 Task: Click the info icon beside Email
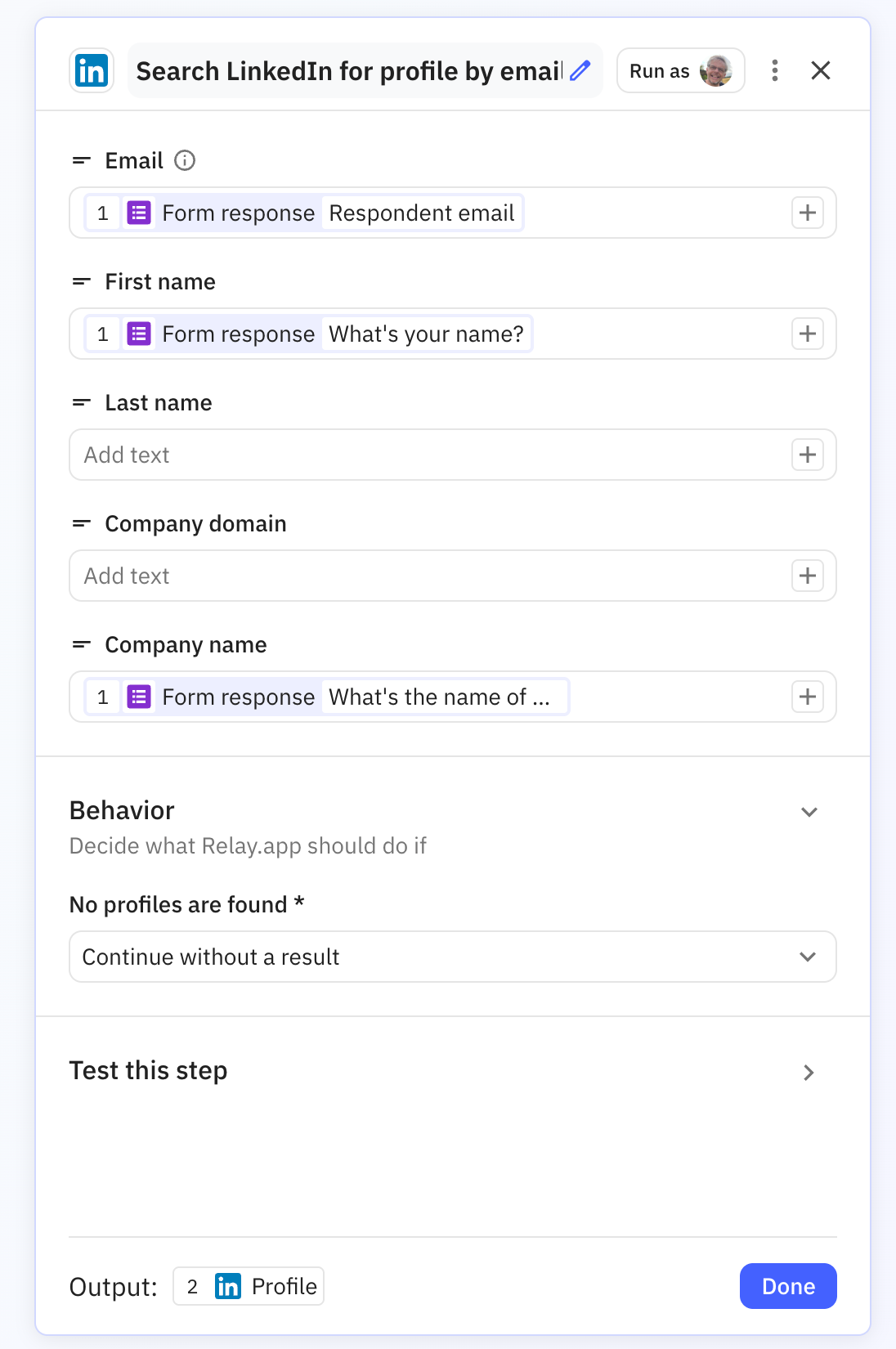(185, 160)
